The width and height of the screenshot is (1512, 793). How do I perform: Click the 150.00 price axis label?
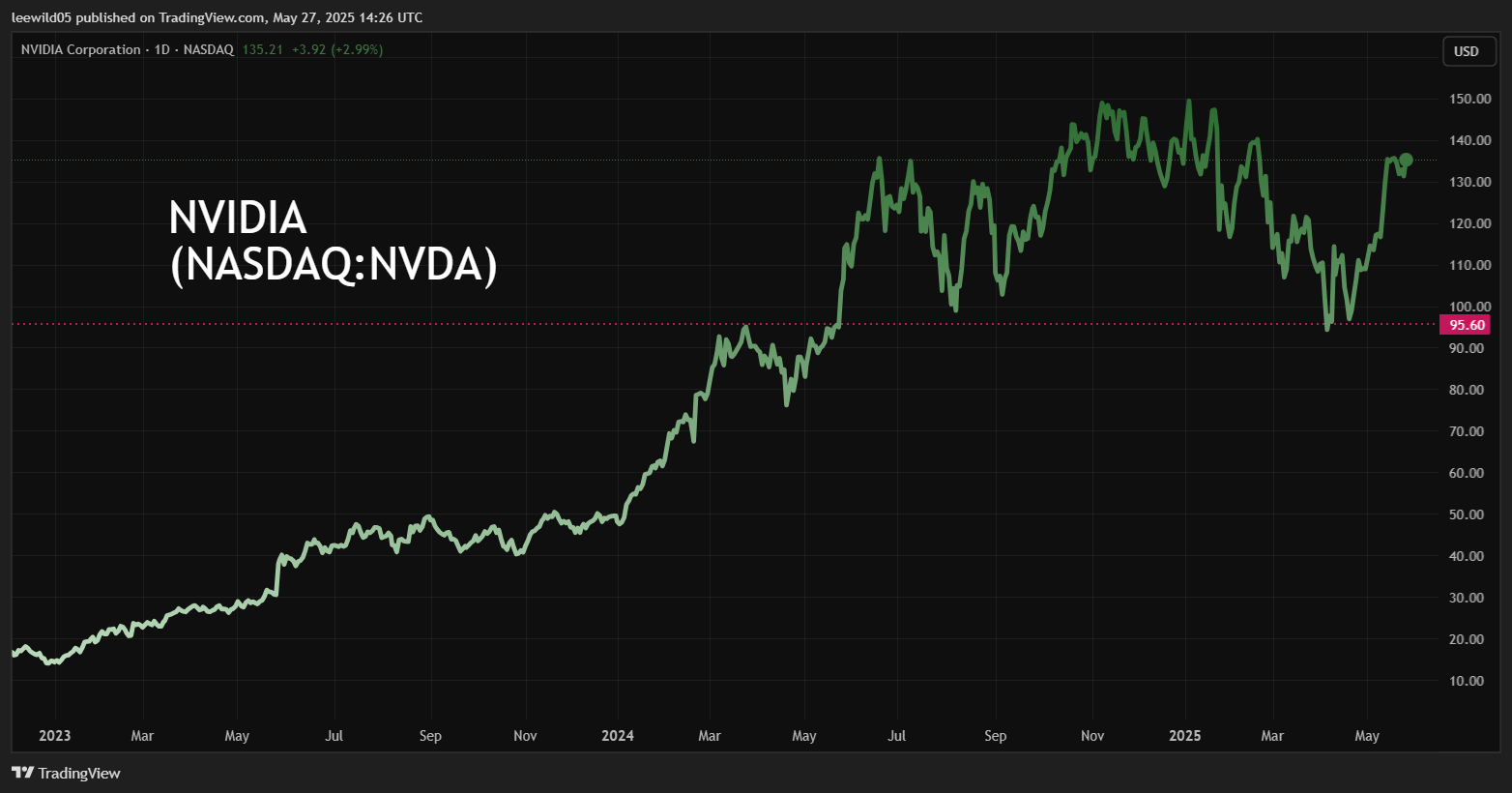point(1469,99)
